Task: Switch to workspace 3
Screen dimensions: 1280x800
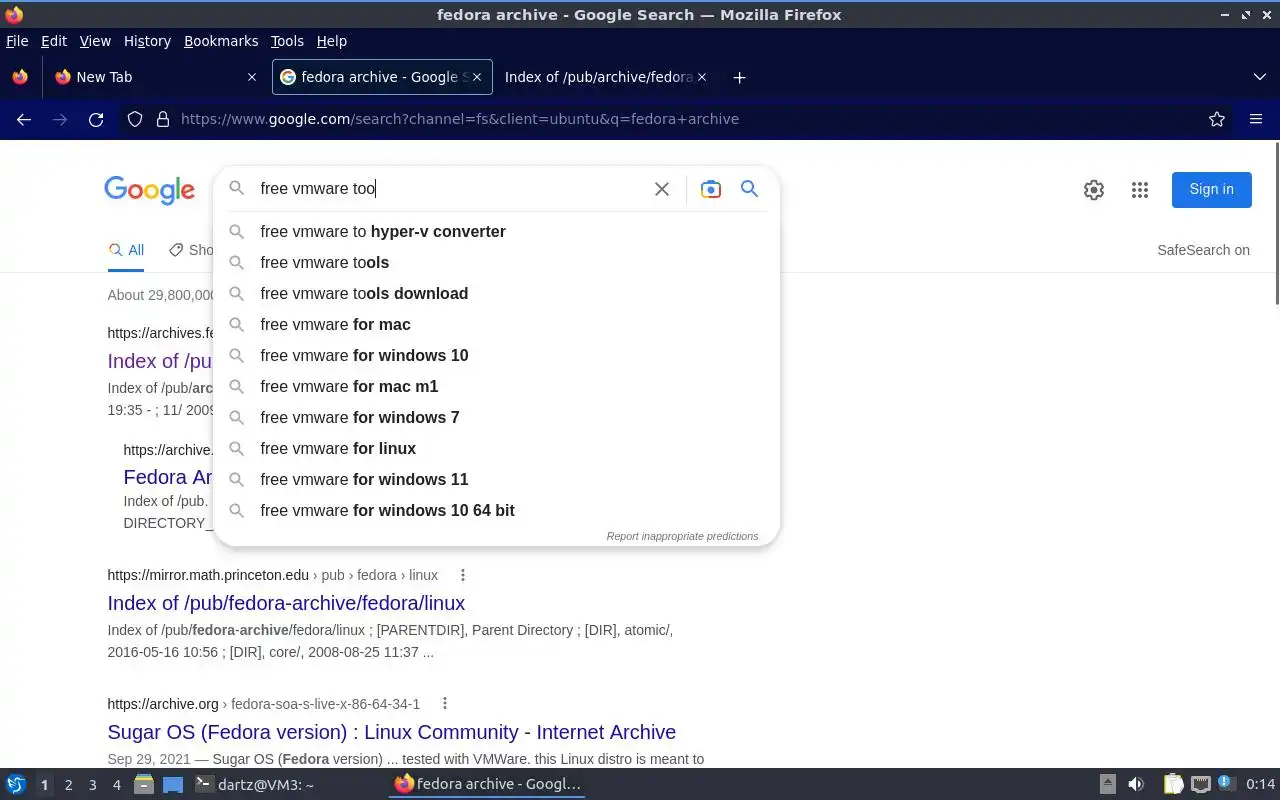Action: (92, 785)
